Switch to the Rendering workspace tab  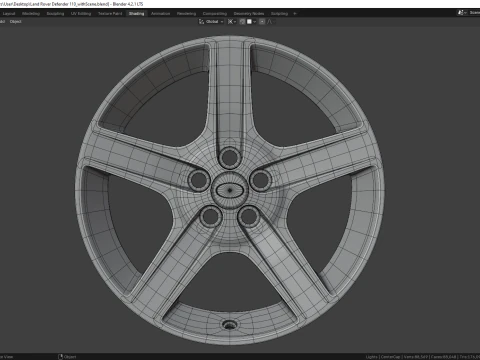point(186,14)
